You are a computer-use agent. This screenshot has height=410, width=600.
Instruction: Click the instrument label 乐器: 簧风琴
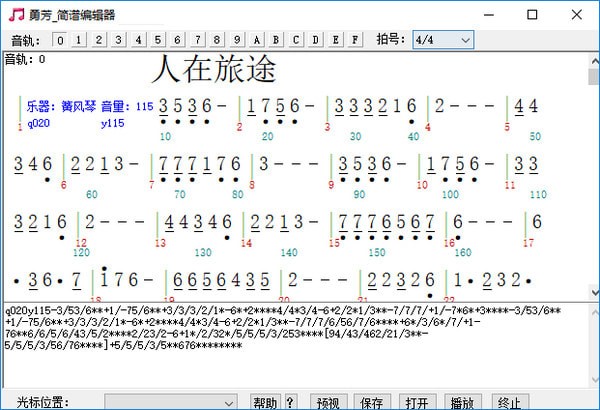click(61, 106)
